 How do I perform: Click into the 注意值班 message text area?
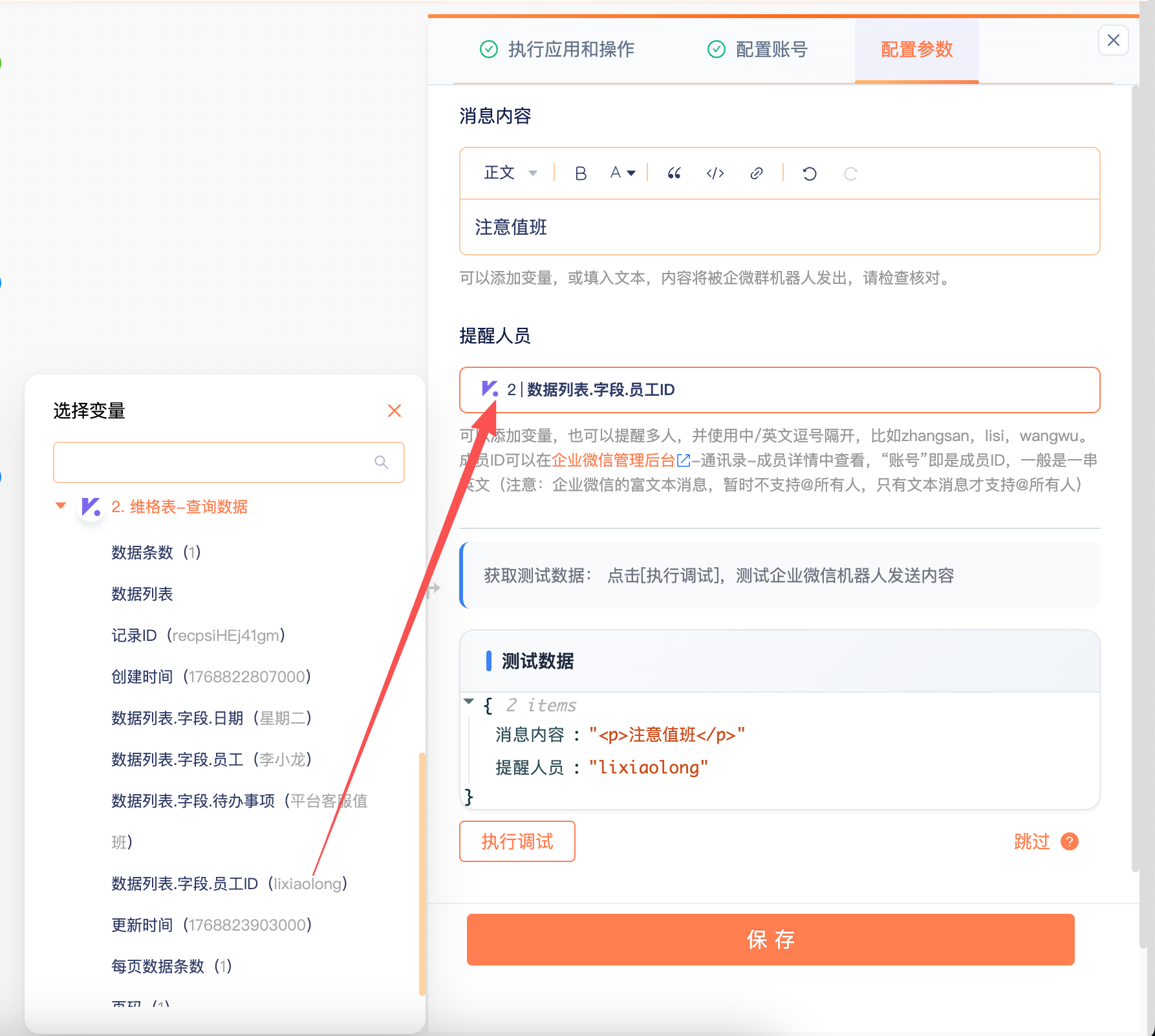[x=780, y=227]
